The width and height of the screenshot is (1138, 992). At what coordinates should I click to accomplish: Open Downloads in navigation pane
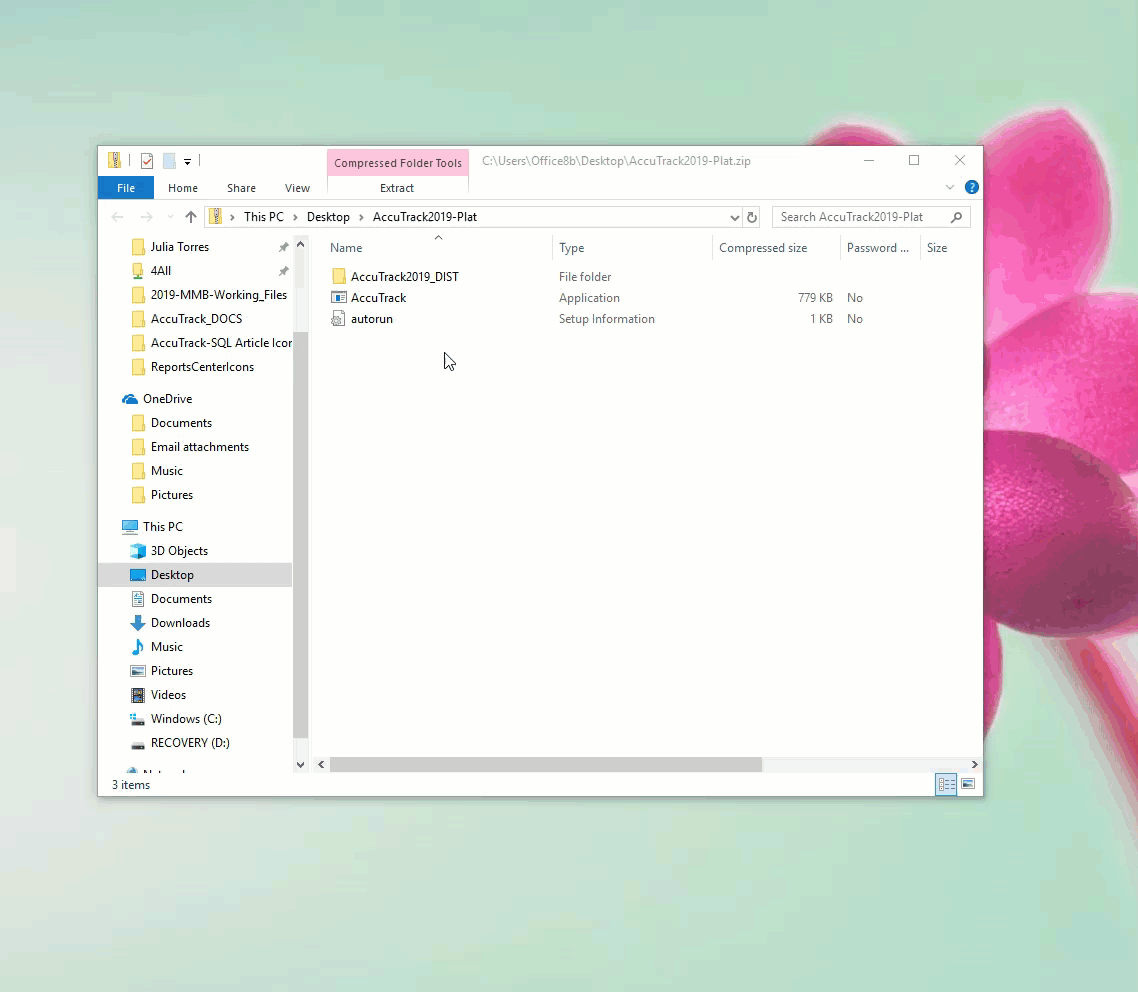(x=180, y=623)
